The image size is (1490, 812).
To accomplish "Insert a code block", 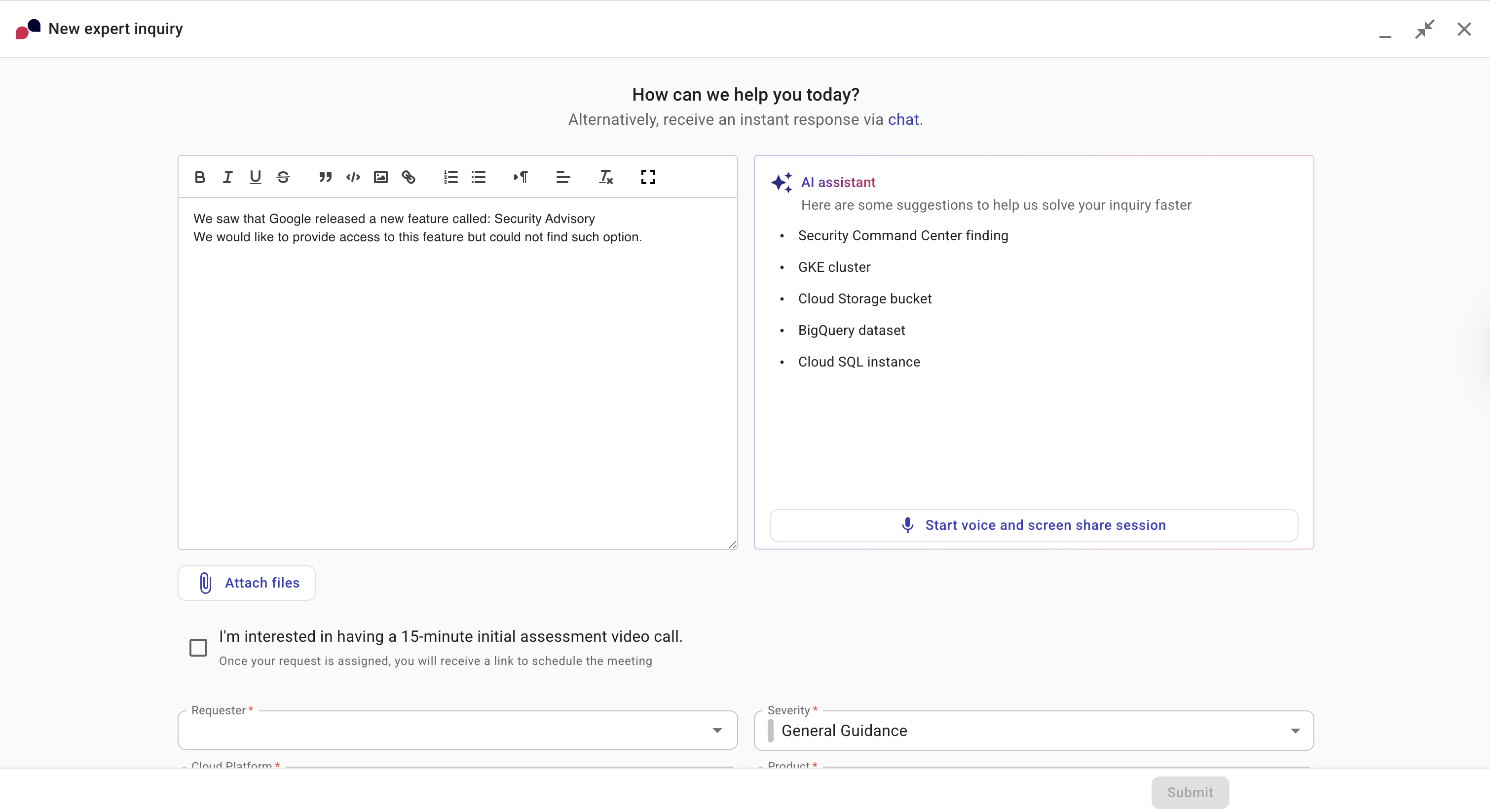I will [x=352, y=177].
